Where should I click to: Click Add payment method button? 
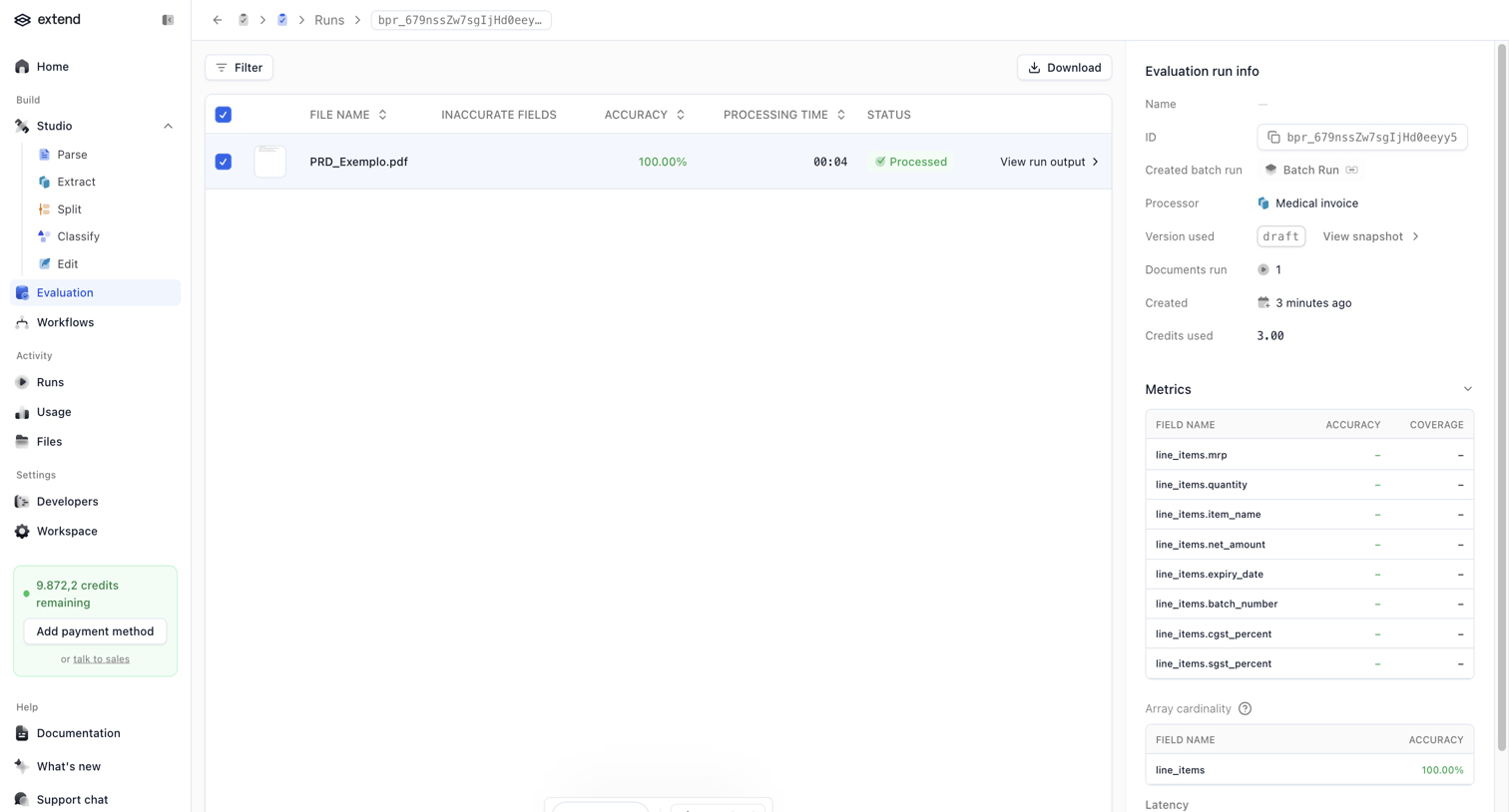(95, 631)
